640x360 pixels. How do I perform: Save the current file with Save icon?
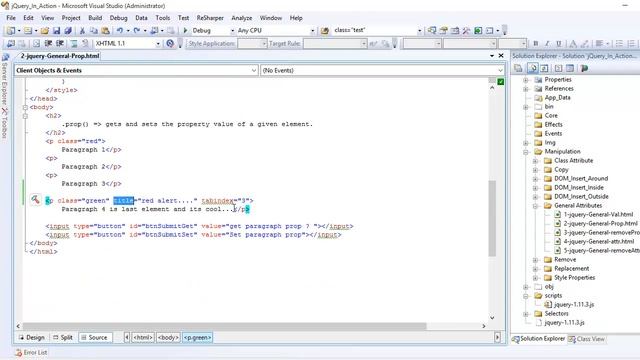[x=56, y=31]
